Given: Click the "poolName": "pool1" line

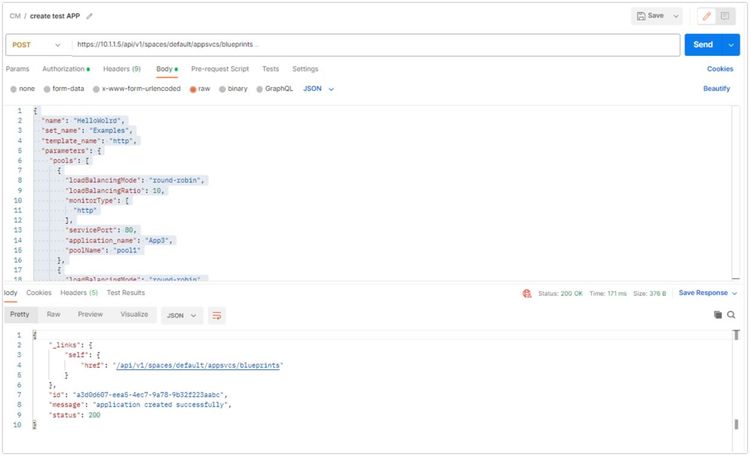Looking at the screenshot, I should pos(103,250).
